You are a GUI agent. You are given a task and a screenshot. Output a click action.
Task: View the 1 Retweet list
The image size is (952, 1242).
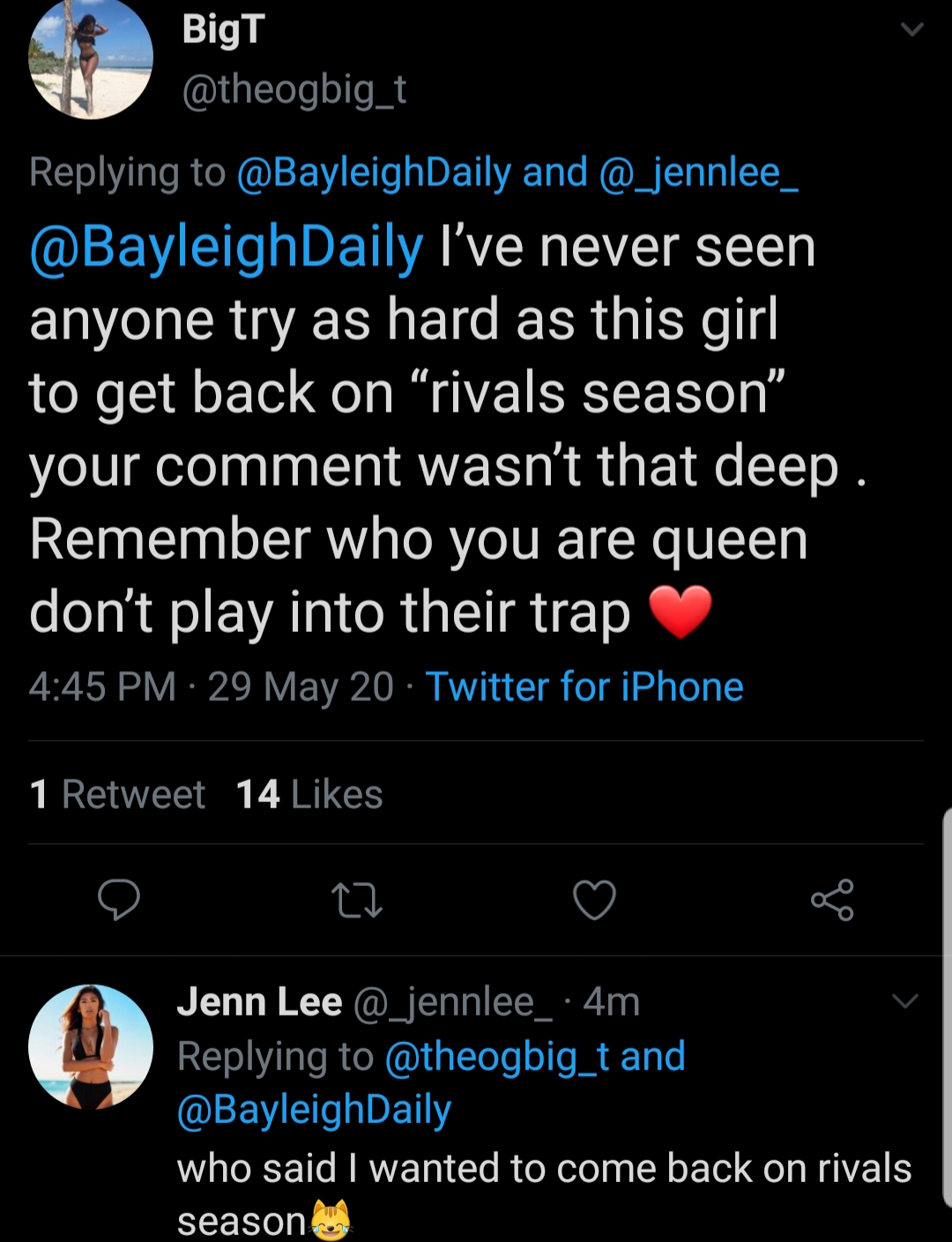117,794
